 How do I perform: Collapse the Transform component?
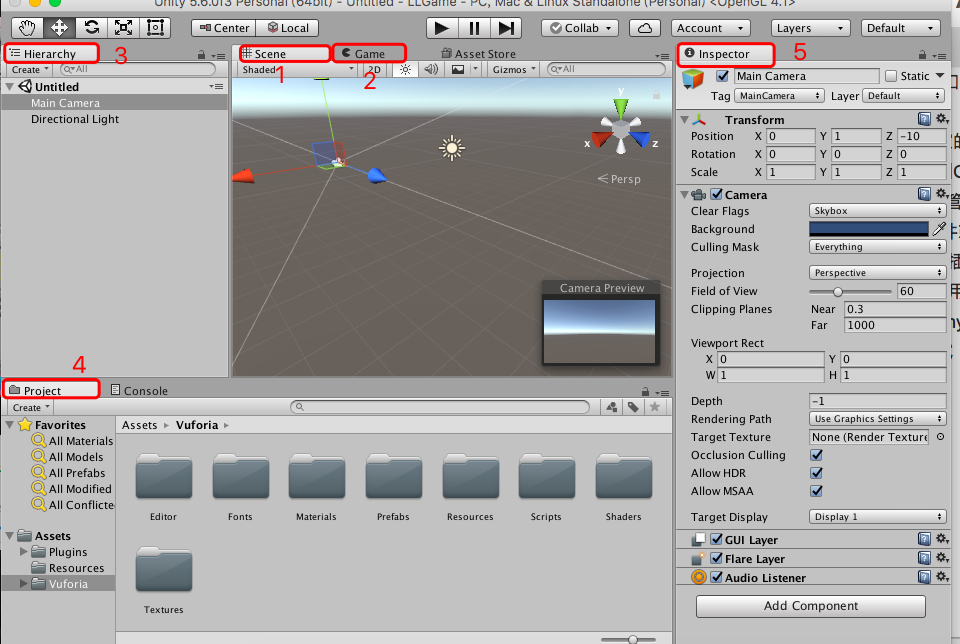pyautogui.click(x=684, y=119)
